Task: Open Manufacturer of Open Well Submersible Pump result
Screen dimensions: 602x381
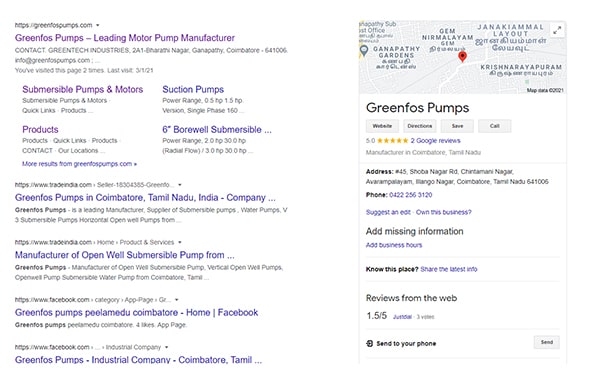Action: [125, 255]
